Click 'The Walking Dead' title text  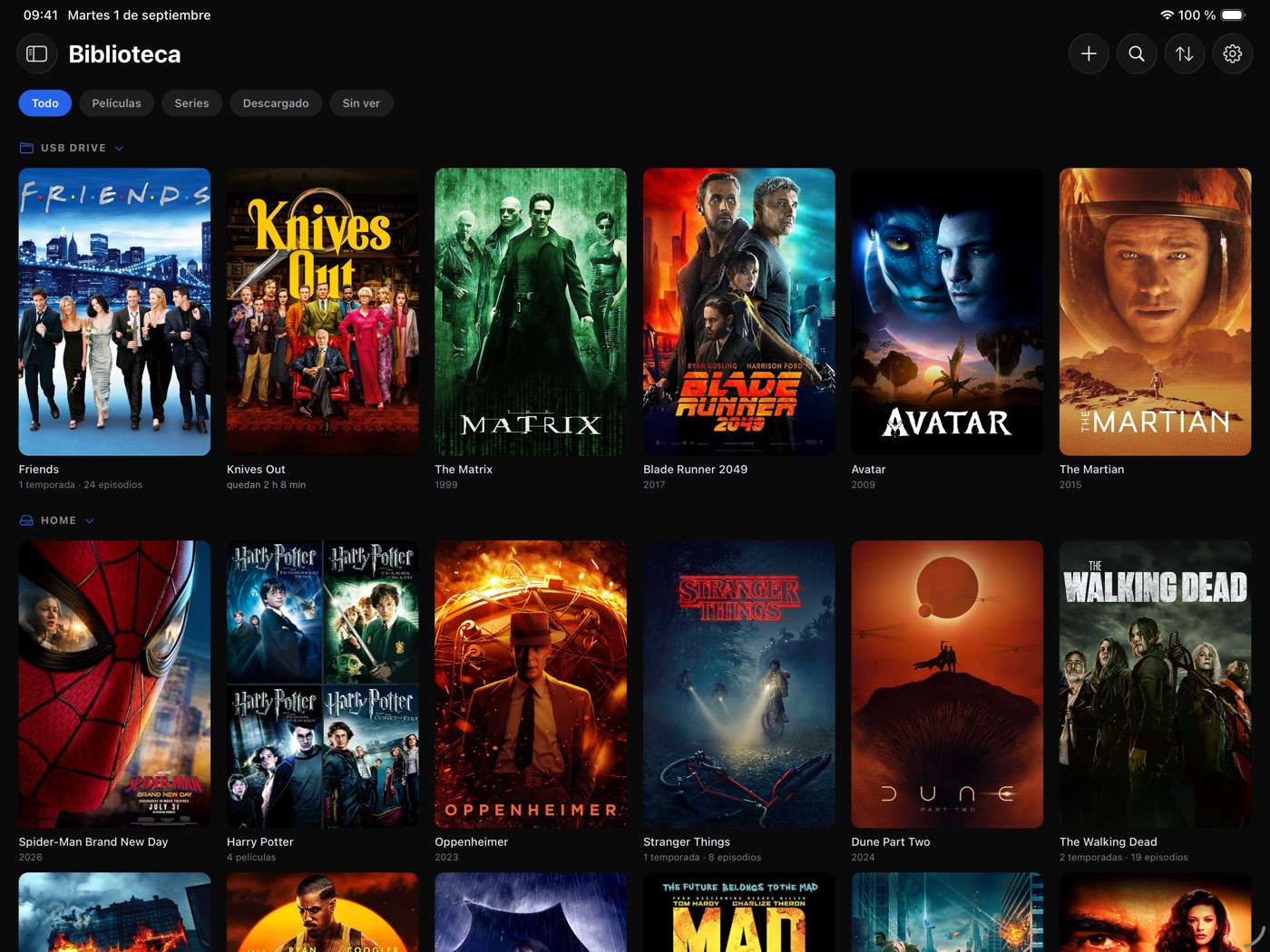[x=1109, y=842]
